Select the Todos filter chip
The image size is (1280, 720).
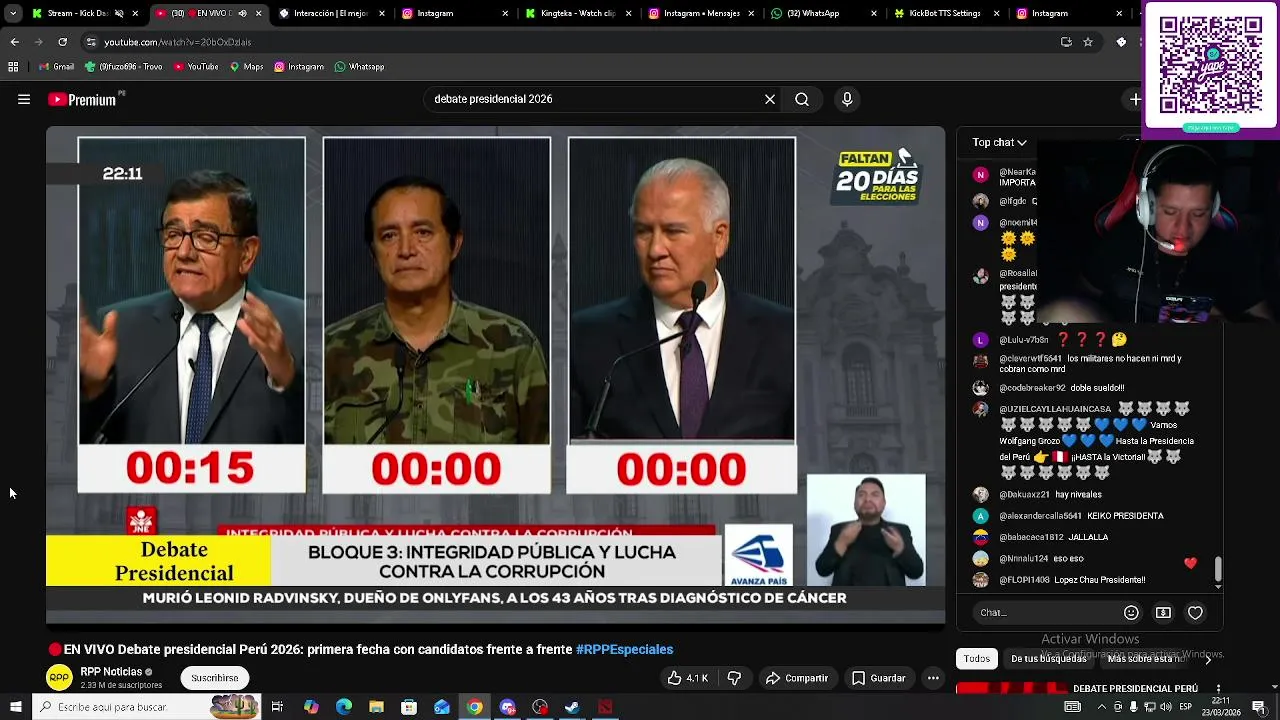(977, 658)
